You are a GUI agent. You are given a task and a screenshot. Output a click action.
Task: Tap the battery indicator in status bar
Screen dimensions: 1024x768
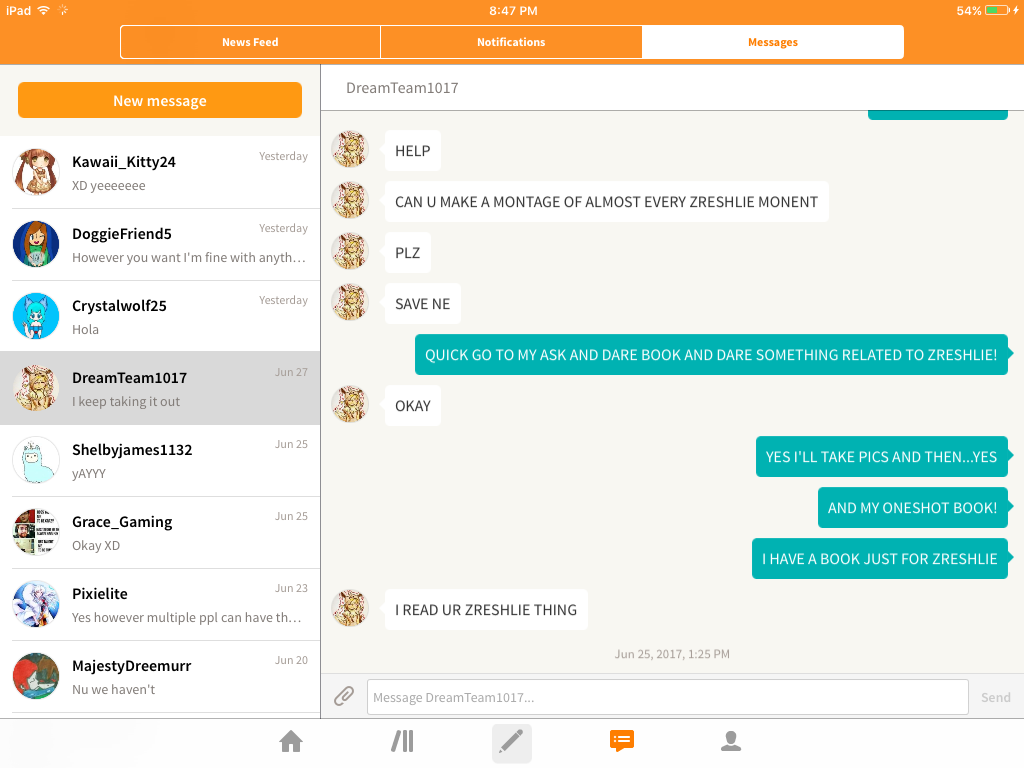tap(997, 10)
